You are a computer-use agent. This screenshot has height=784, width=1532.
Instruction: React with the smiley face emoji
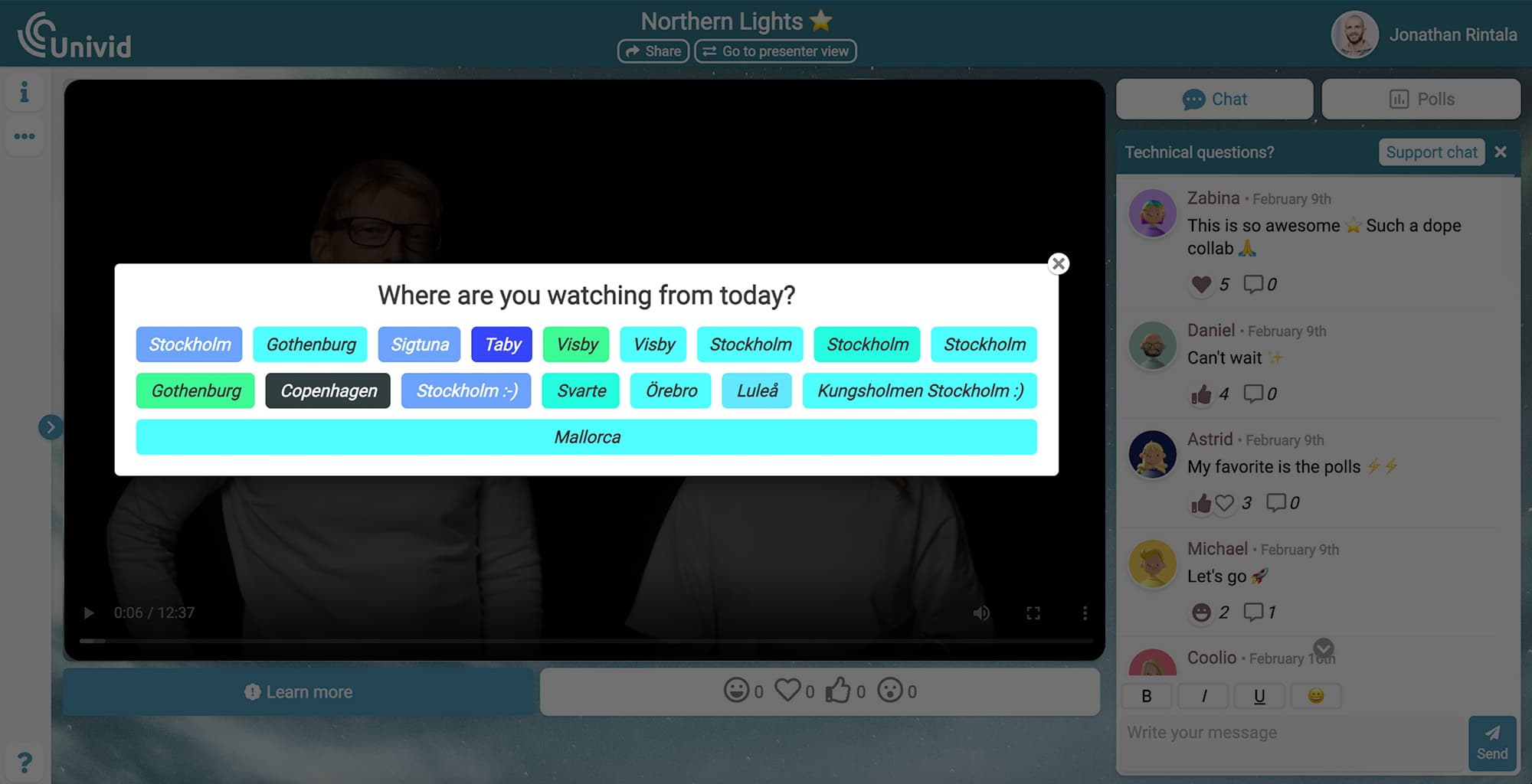pyautogui.click(x=736, y=691)
